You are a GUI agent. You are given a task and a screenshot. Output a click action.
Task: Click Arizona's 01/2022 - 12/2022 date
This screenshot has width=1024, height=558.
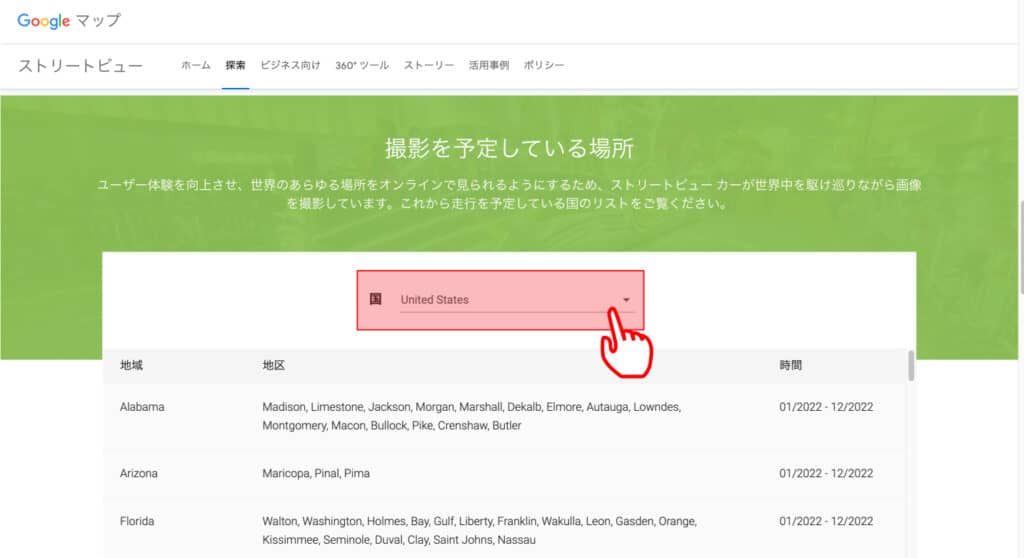click(x=826, y=474)
